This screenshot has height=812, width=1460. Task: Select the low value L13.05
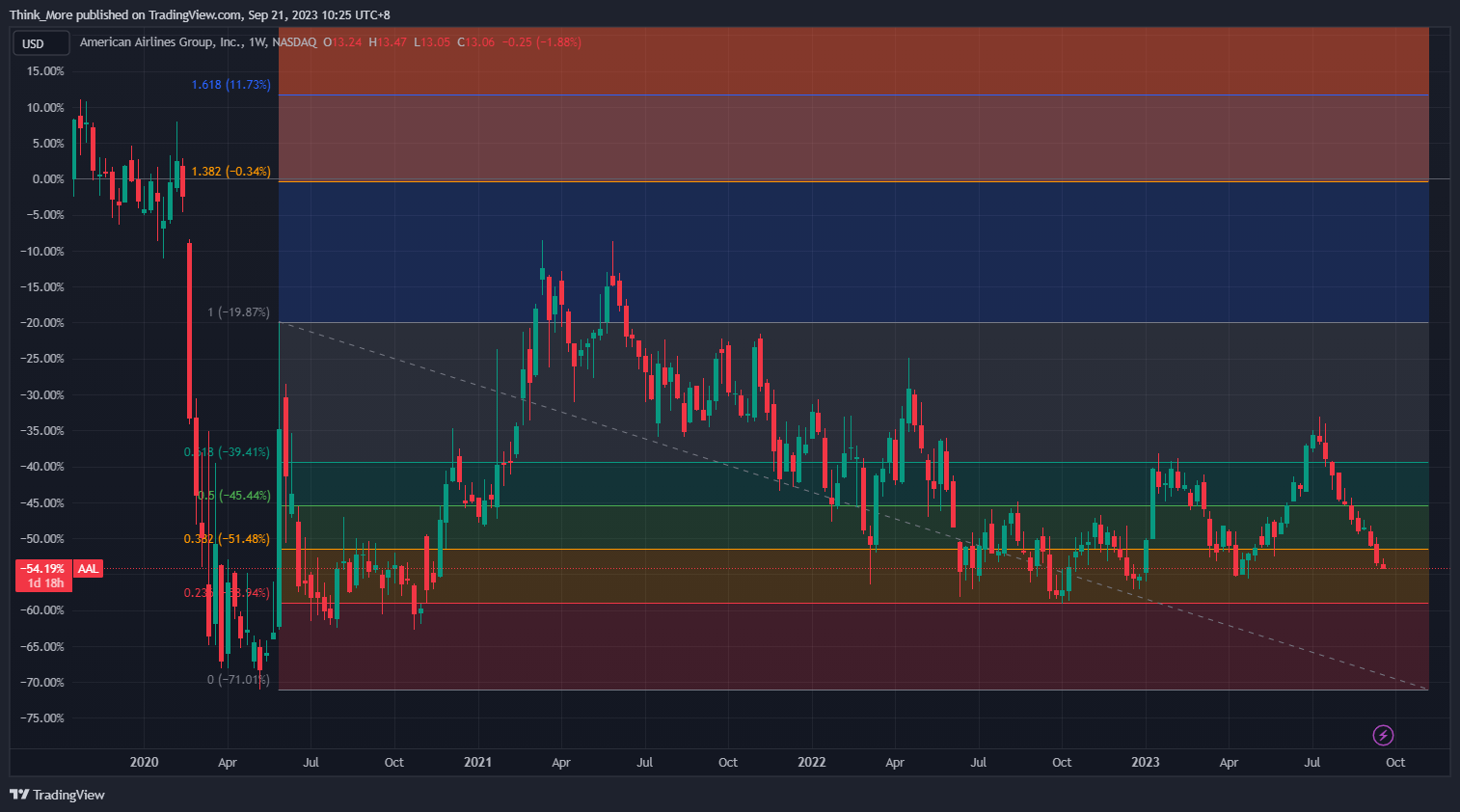[432, 42]
